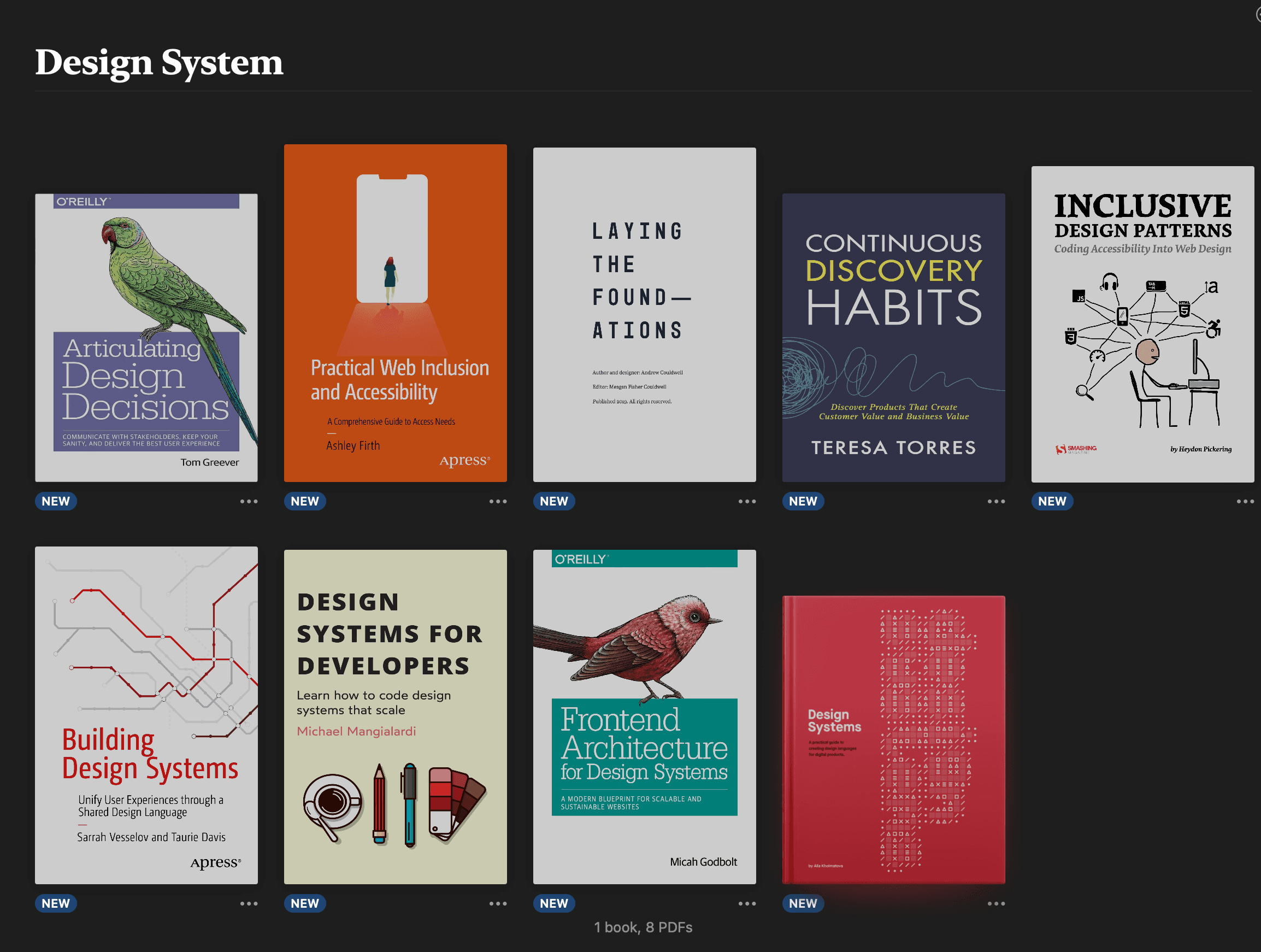Open more options for Articulating Design Decisions
Image resolution: width=1261 pixels, height=952 pixels.
click(249, 501)
